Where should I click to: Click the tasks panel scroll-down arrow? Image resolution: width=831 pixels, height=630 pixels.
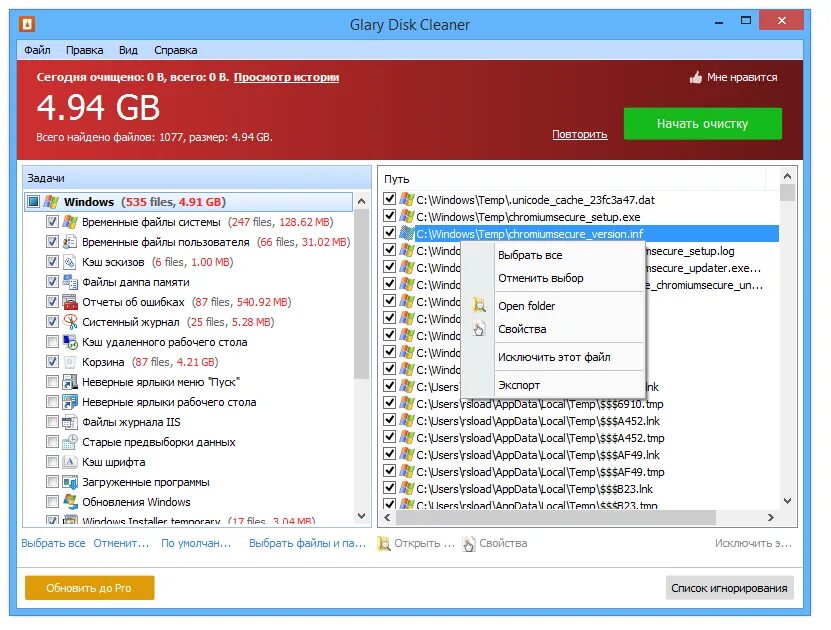point(361,516)
